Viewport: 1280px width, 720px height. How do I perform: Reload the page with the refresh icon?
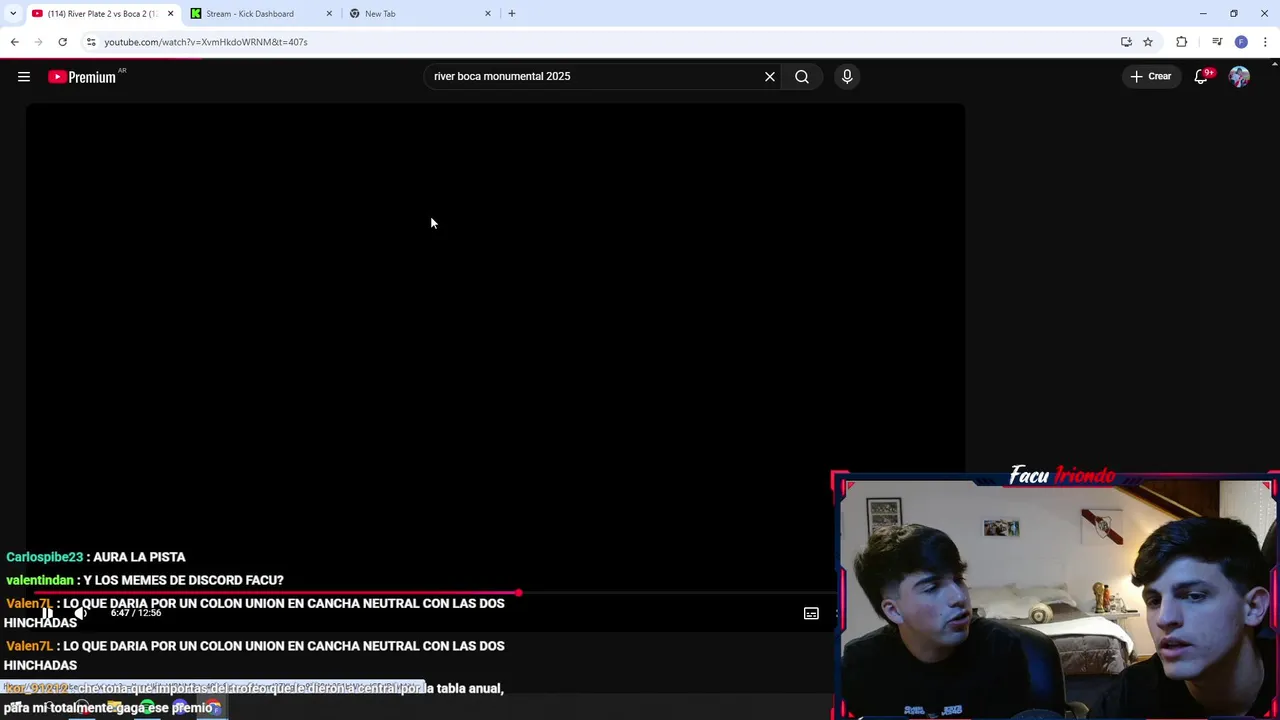click(x=62, y=42)
